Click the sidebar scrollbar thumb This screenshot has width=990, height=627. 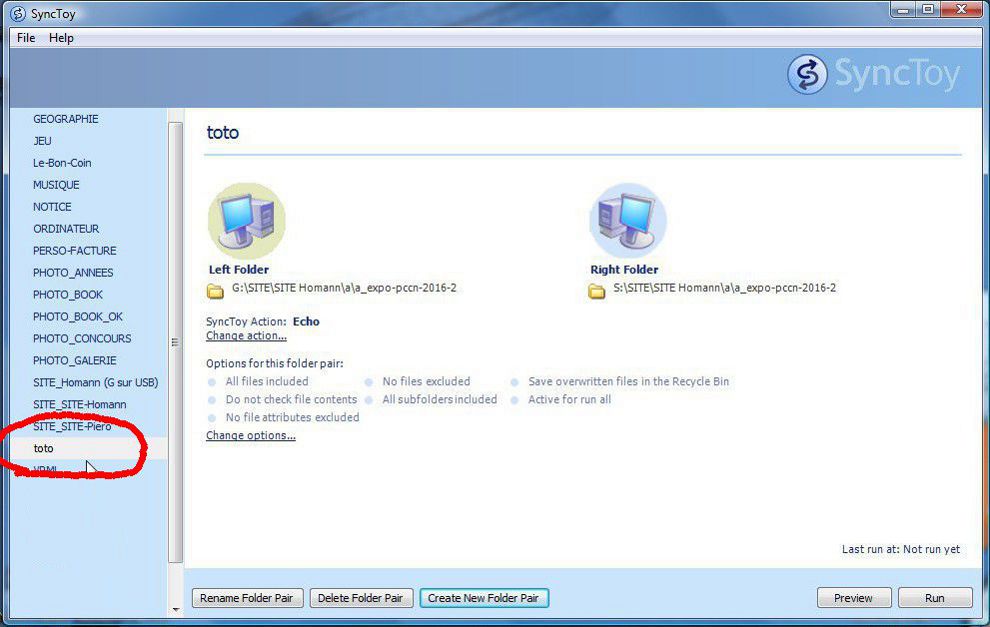click(176, 342)
